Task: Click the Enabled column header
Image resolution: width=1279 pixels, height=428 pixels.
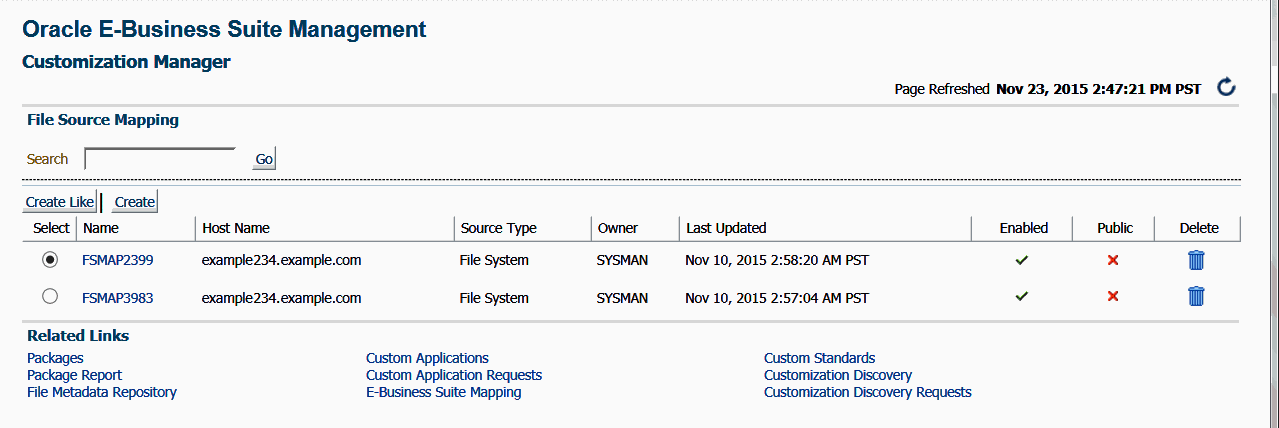Action: [x=1024, y=228]
